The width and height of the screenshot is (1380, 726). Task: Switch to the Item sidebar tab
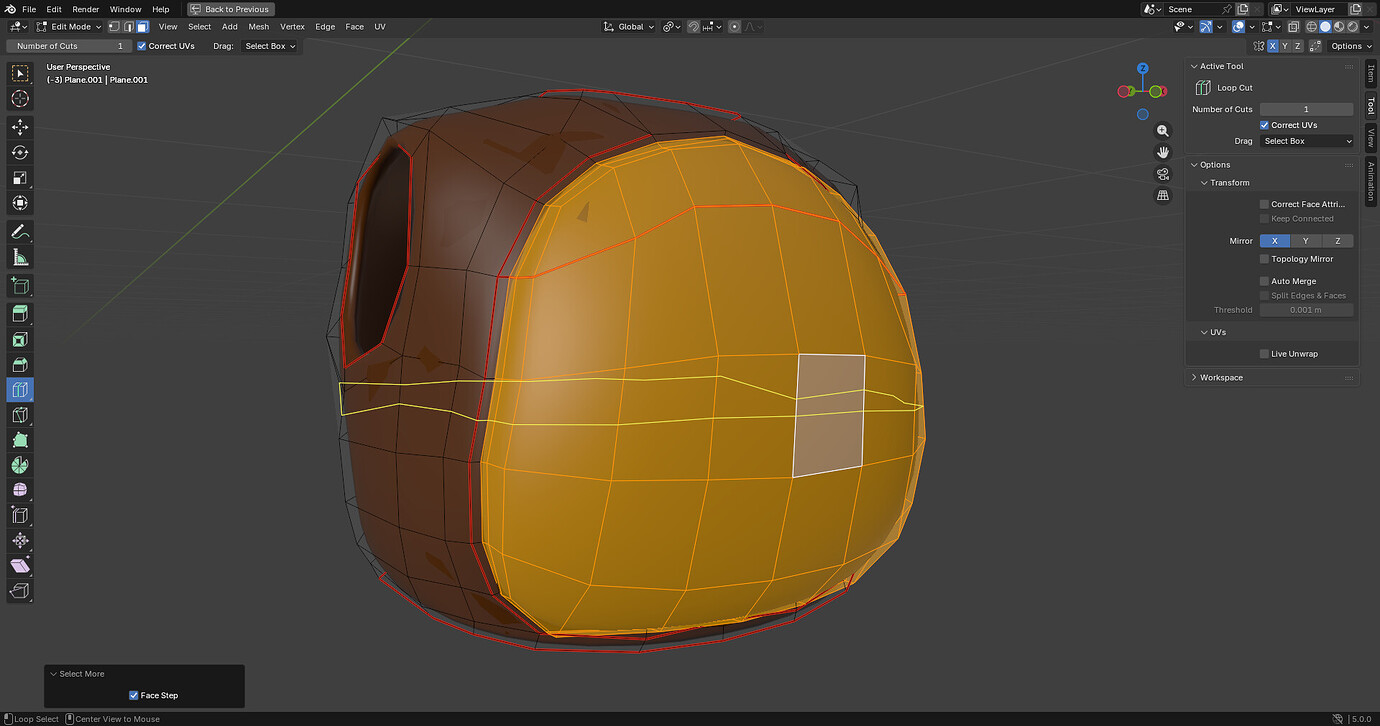[1371, 74]
